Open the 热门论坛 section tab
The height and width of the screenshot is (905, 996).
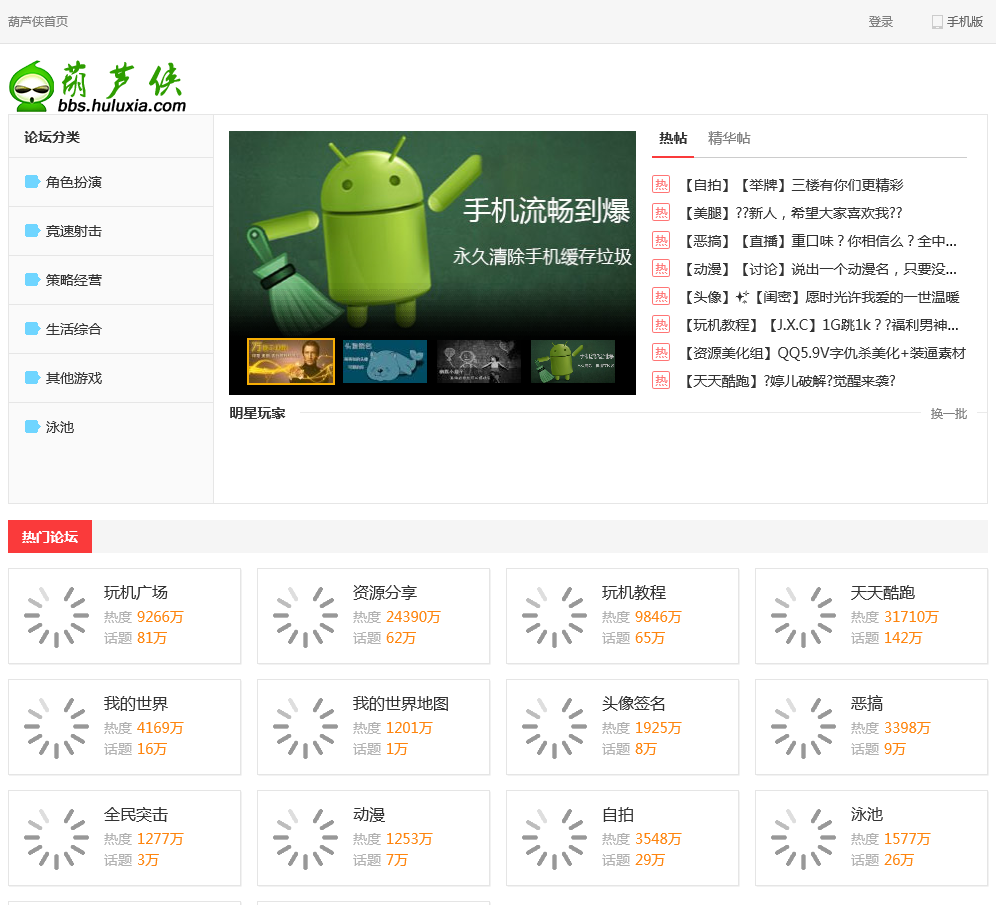pos(50,537)
